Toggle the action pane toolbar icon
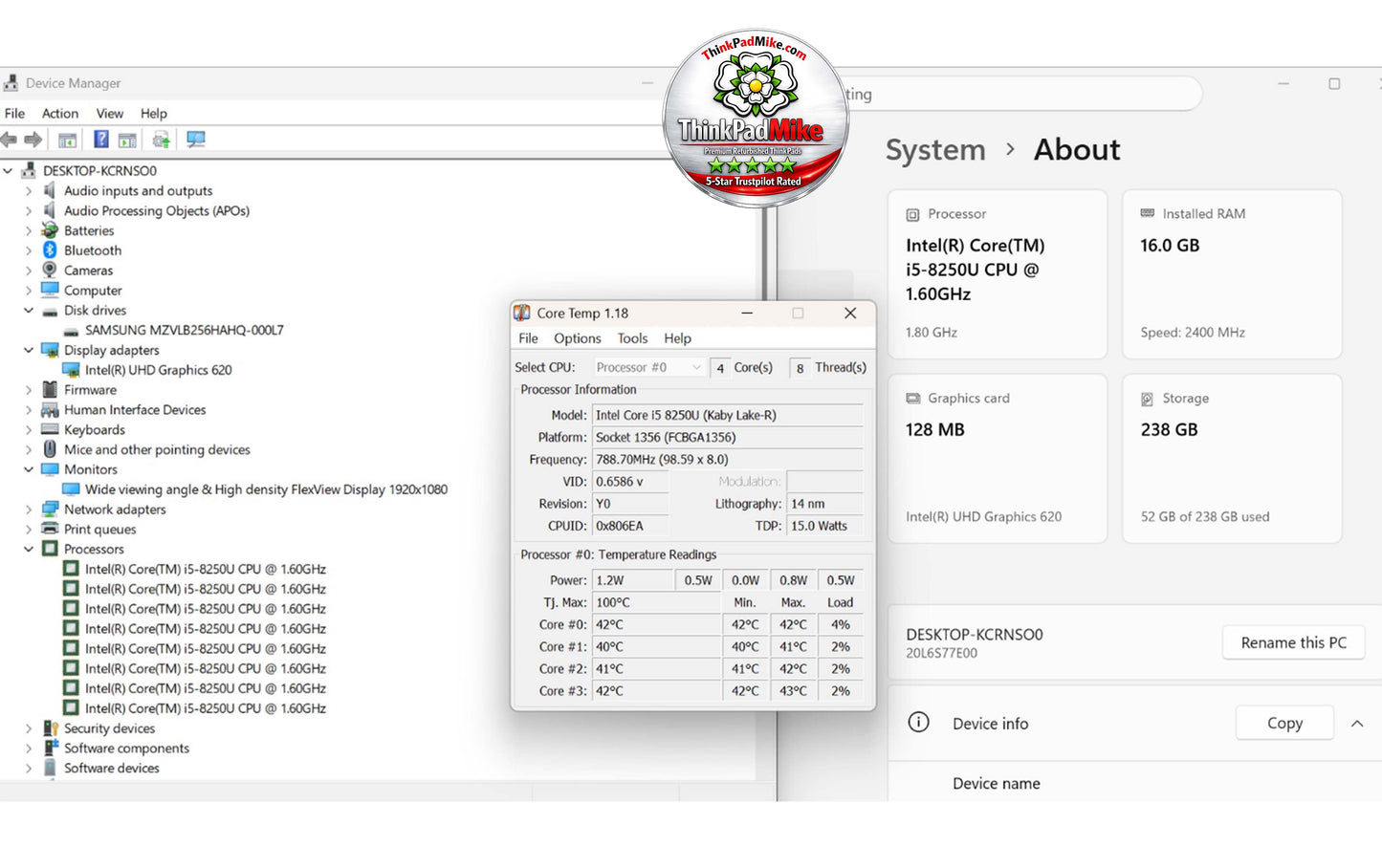 [x=127, y=140]
